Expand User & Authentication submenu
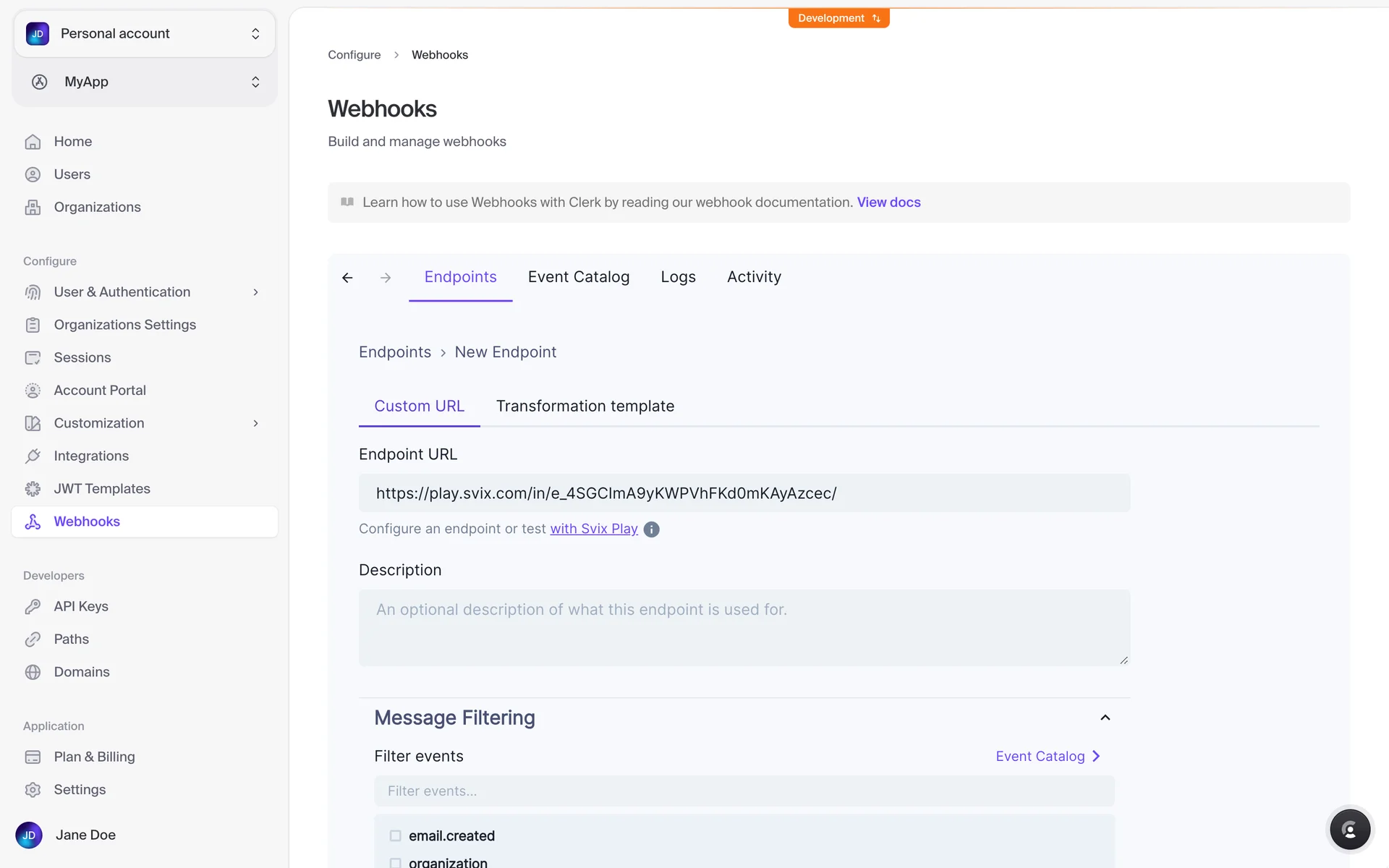This screenshot has height=868, width=1389. (x=255, y=292)
